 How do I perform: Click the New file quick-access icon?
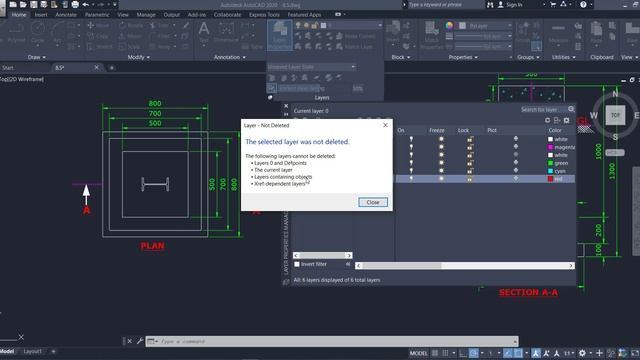point(13,4)
